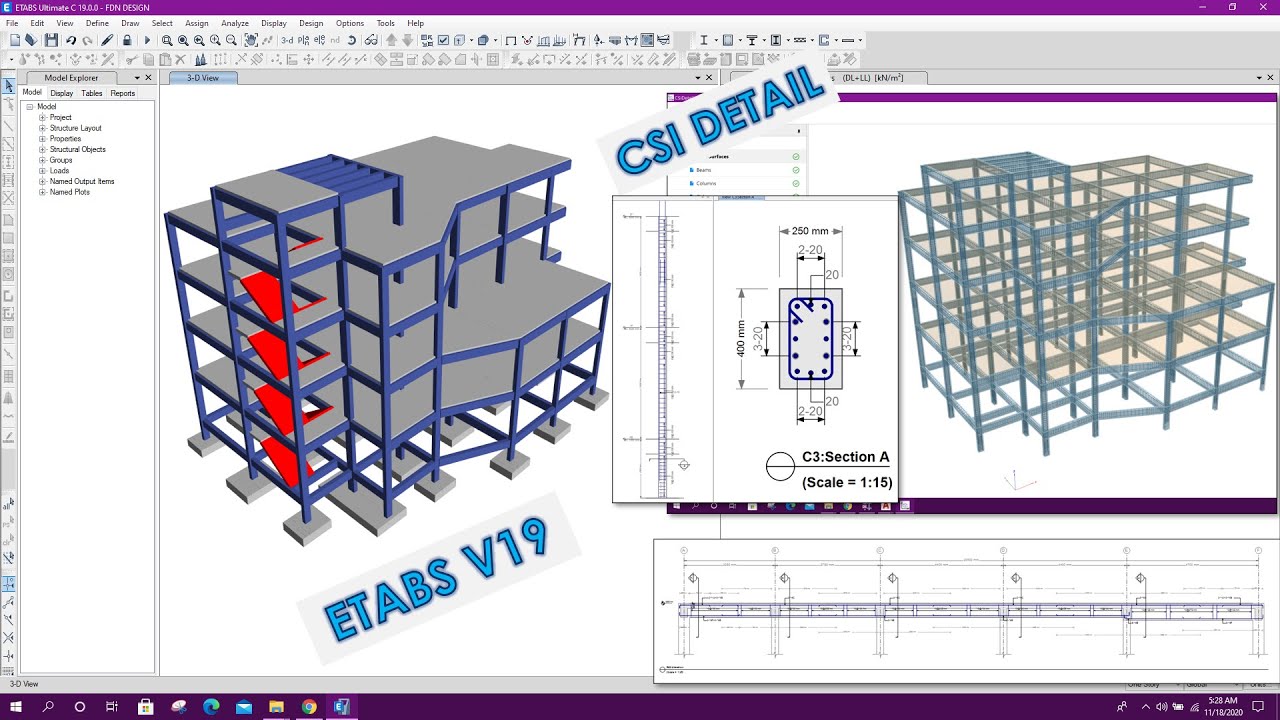Switch to Display tab in Model Explorer

pos(62,93)
